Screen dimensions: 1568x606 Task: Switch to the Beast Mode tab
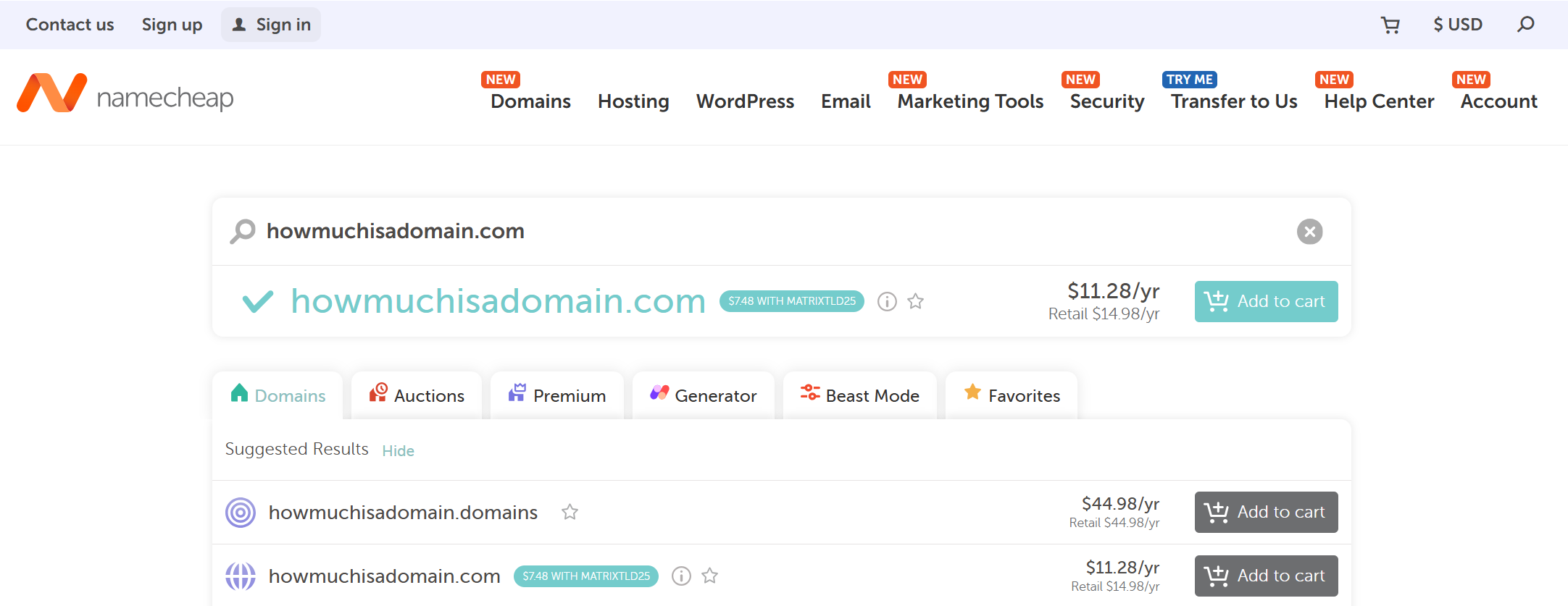coord(860,395)
